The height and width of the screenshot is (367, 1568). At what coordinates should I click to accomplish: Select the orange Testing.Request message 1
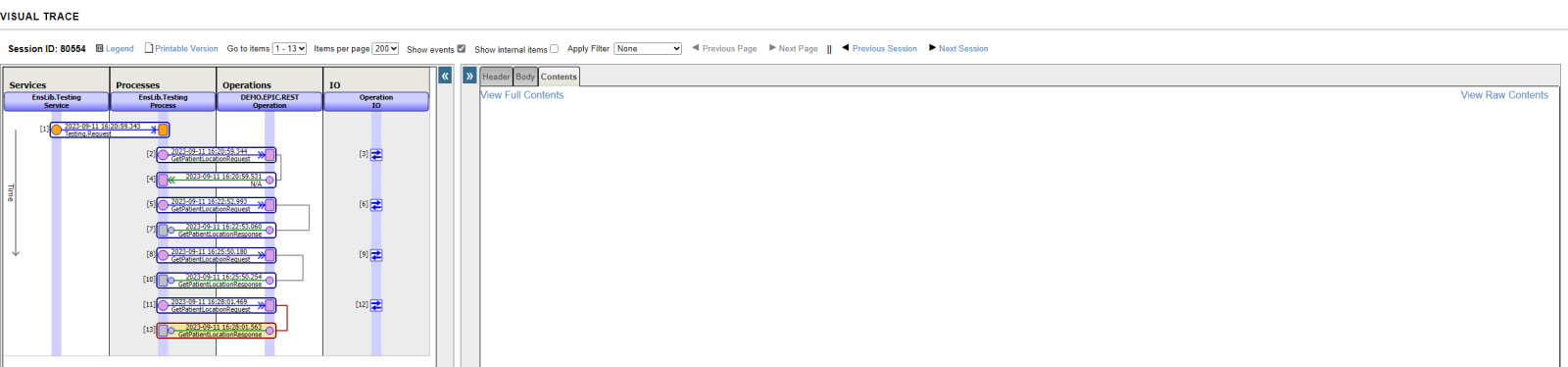click(110, 130)
